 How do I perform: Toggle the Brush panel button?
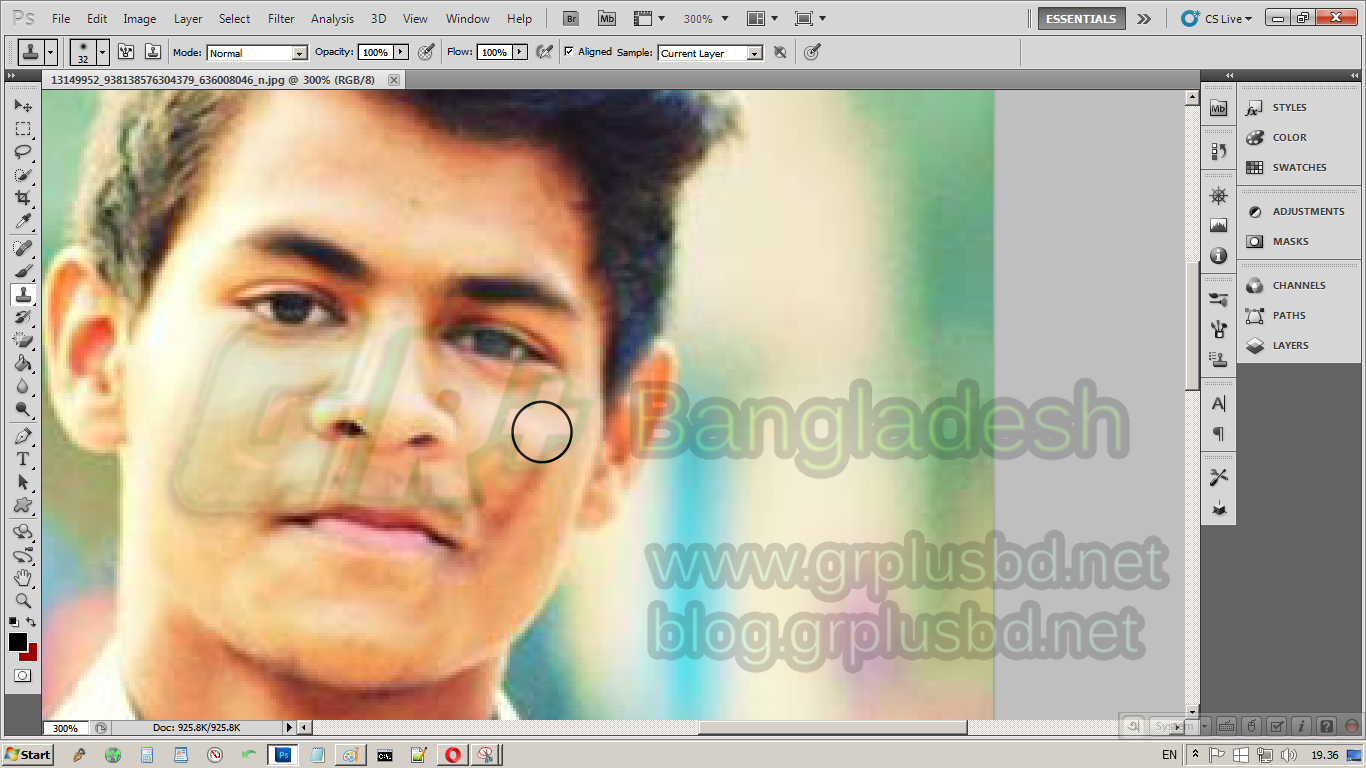click(127, 52)
